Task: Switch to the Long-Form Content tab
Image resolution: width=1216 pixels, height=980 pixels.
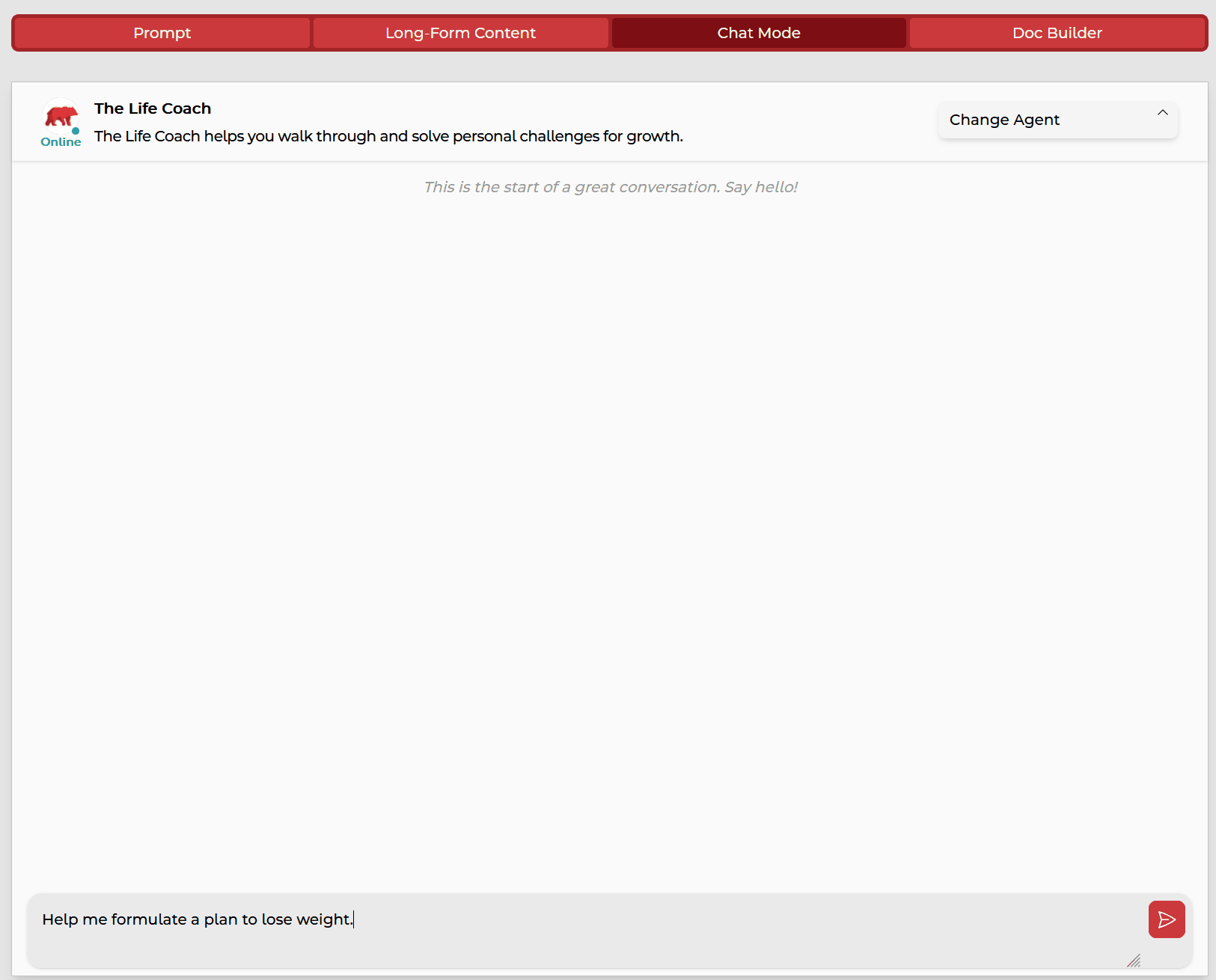Action: (460, 33)
